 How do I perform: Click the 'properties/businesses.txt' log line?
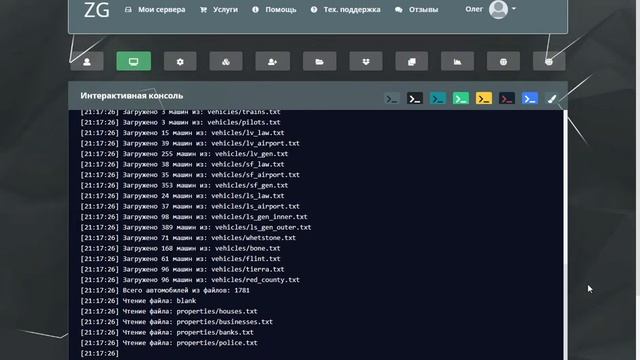(177, 322)
